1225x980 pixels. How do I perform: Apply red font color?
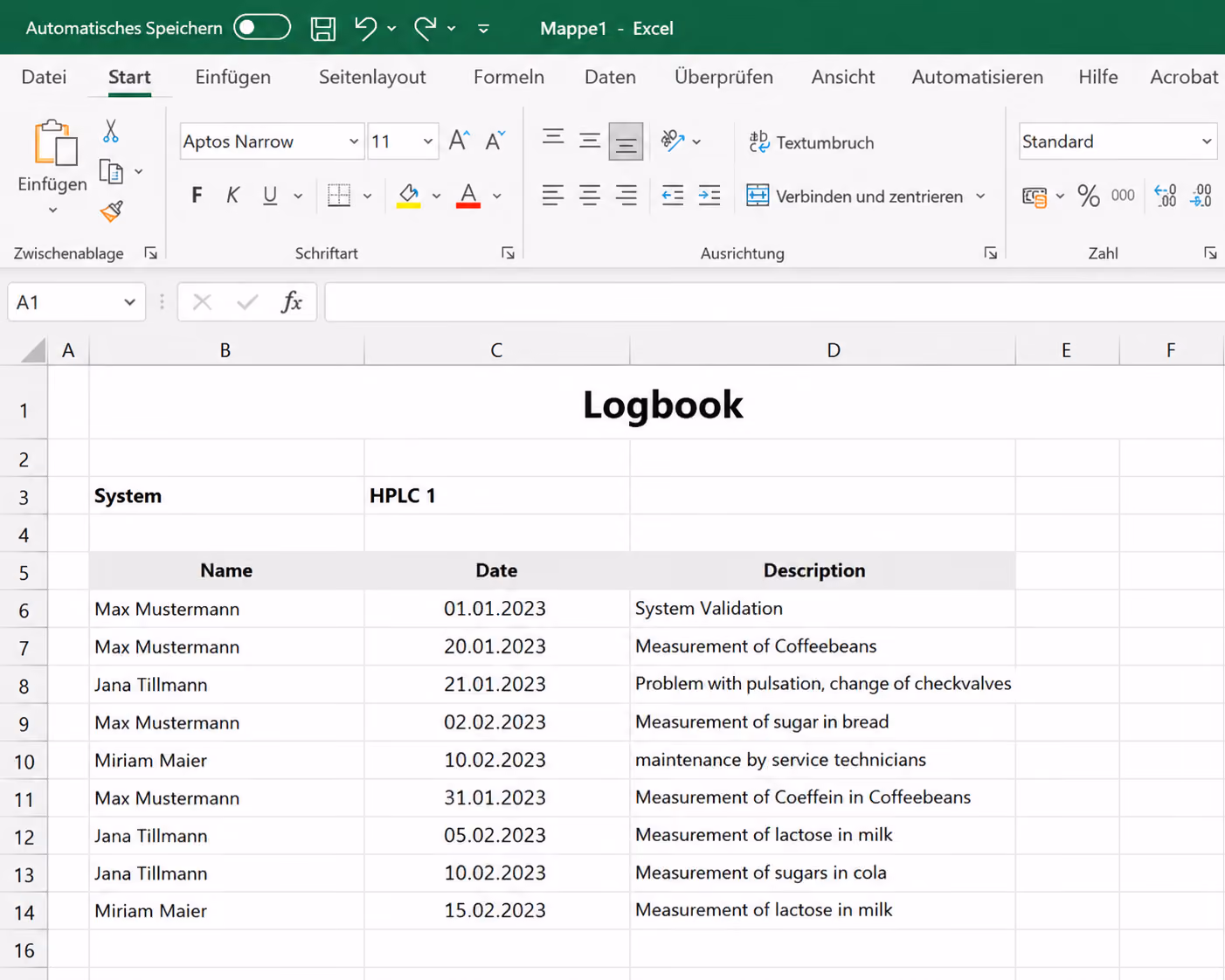(468, 196)
